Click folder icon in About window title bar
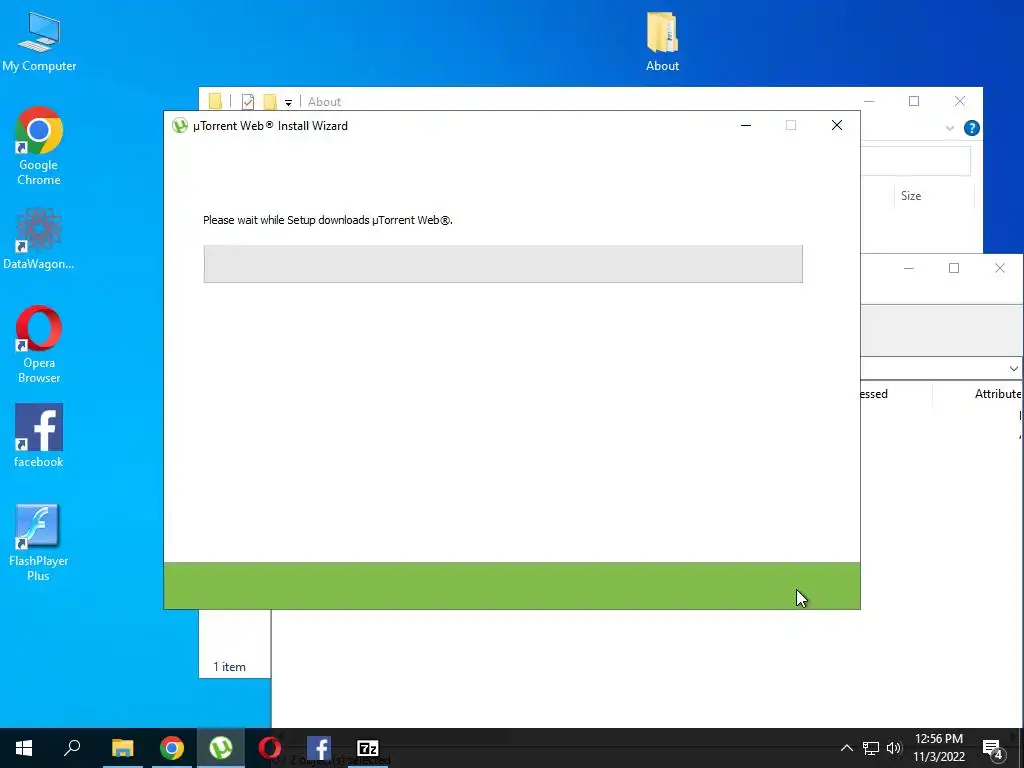The width and height of the screenshot is (1024, 768). 215,101
